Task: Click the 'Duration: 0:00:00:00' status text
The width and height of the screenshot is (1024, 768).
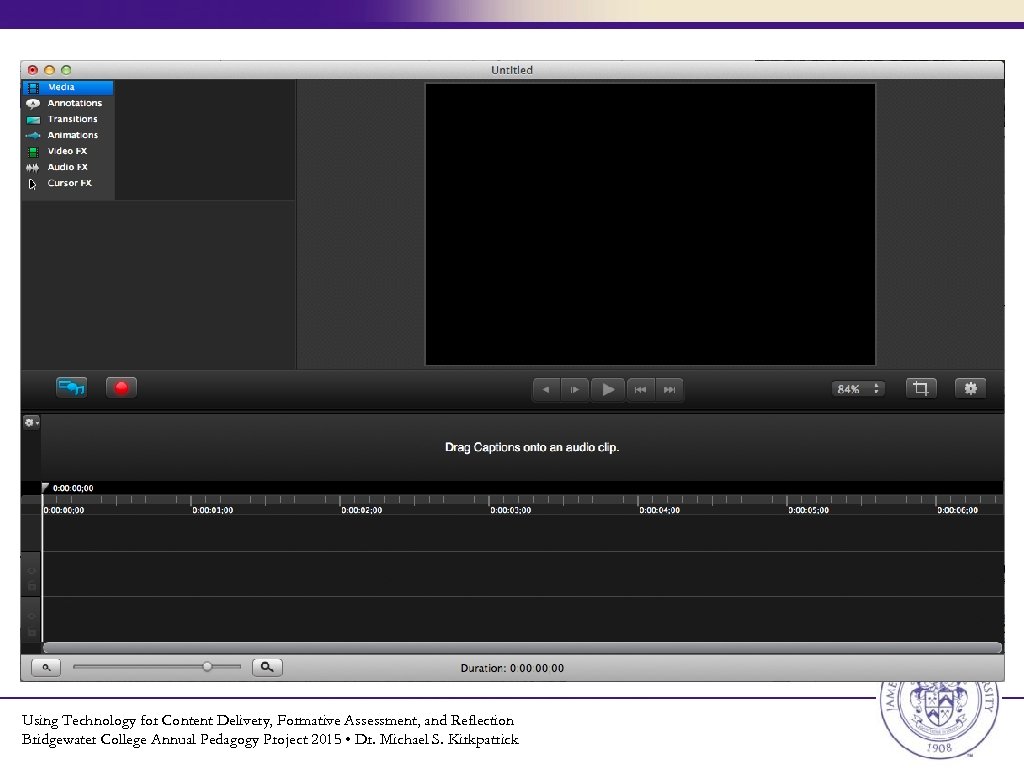Action: tap(512, 668)
